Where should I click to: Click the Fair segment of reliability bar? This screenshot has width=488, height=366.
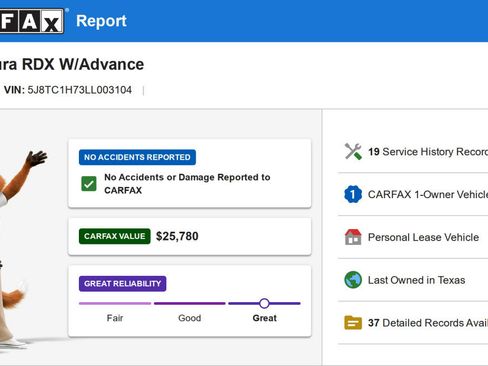(x=115, y=303)
